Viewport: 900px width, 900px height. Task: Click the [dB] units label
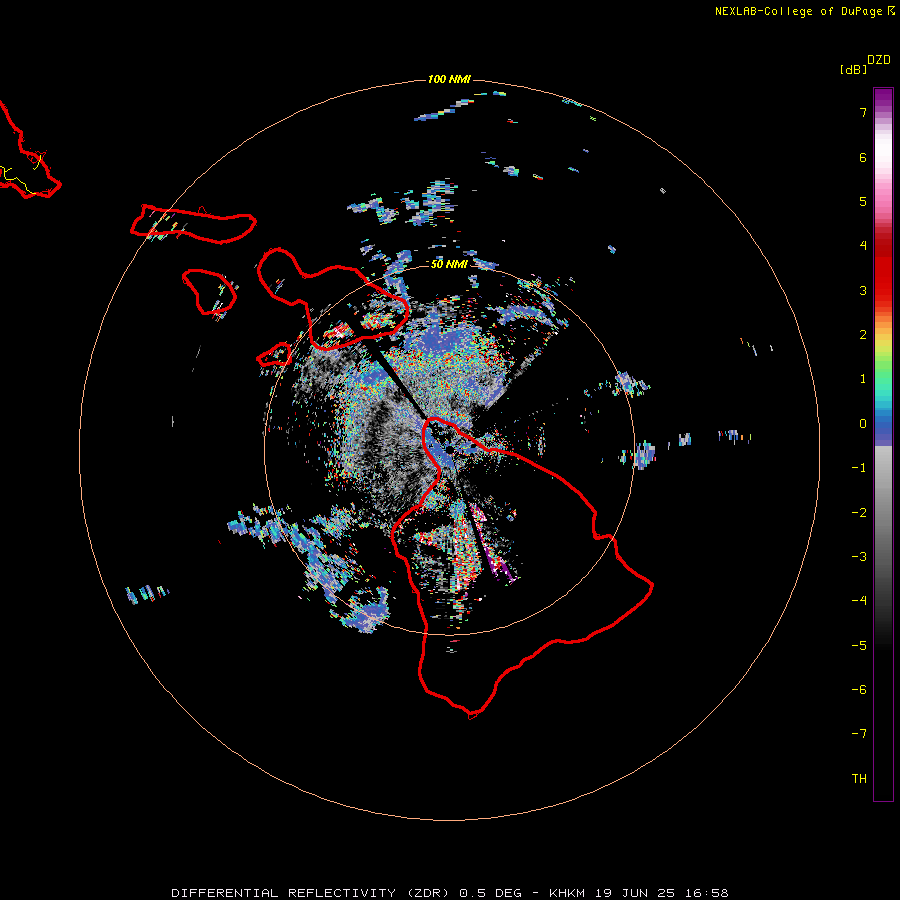(853, 69)
